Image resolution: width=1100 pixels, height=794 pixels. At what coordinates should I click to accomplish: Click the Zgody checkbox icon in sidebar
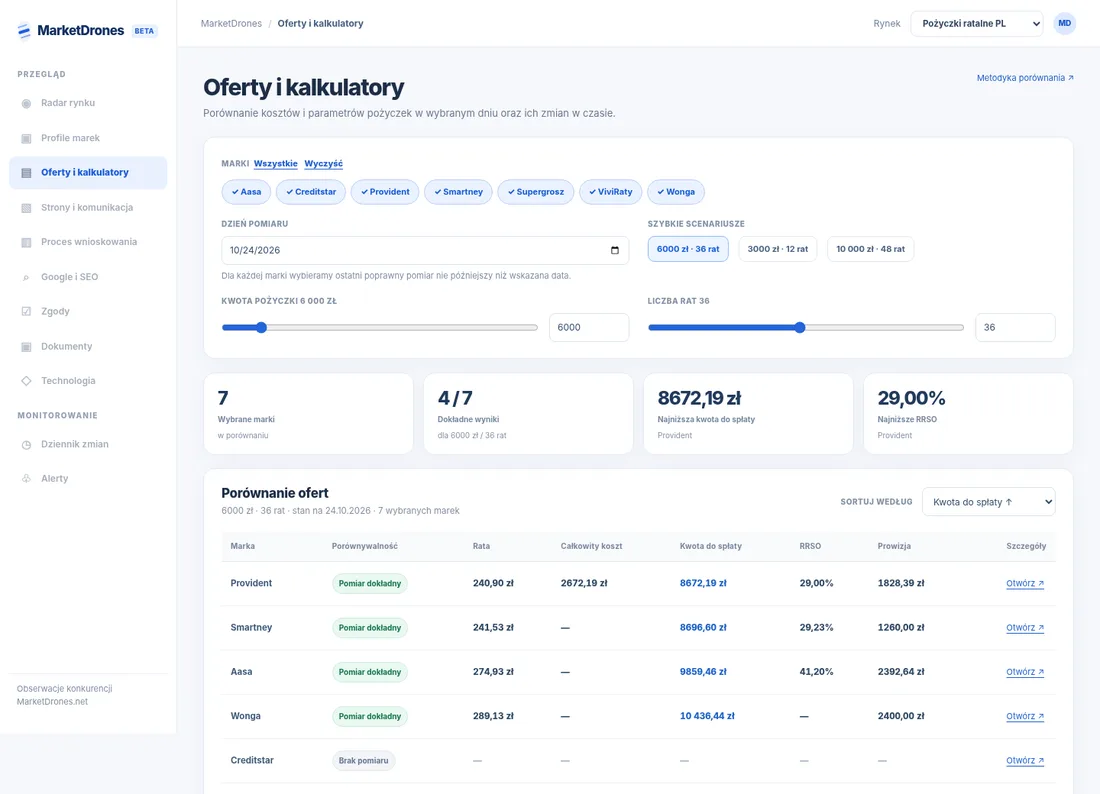(26, 311)
